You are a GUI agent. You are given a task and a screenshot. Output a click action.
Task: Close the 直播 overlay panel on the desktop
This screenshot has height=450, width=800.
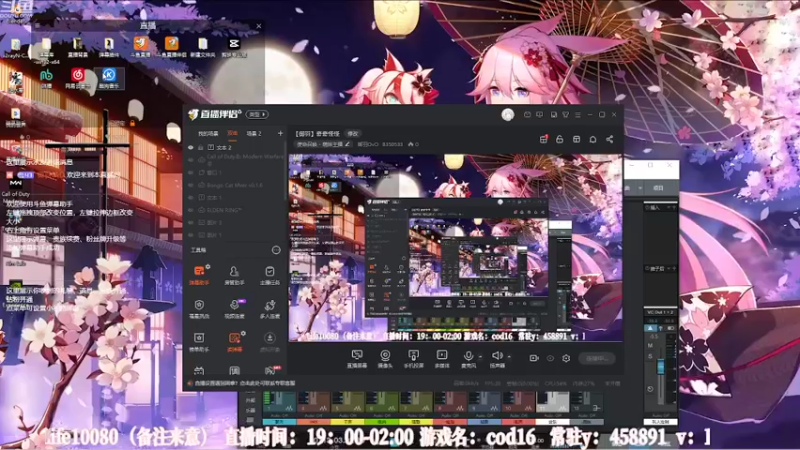tap(259, 26)
